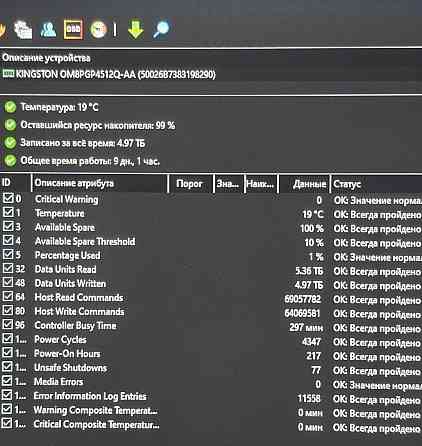The width and height of the screenshot is (422, 446).
Task: Click the Critical Warning attribute name
Action: point(67,199)
